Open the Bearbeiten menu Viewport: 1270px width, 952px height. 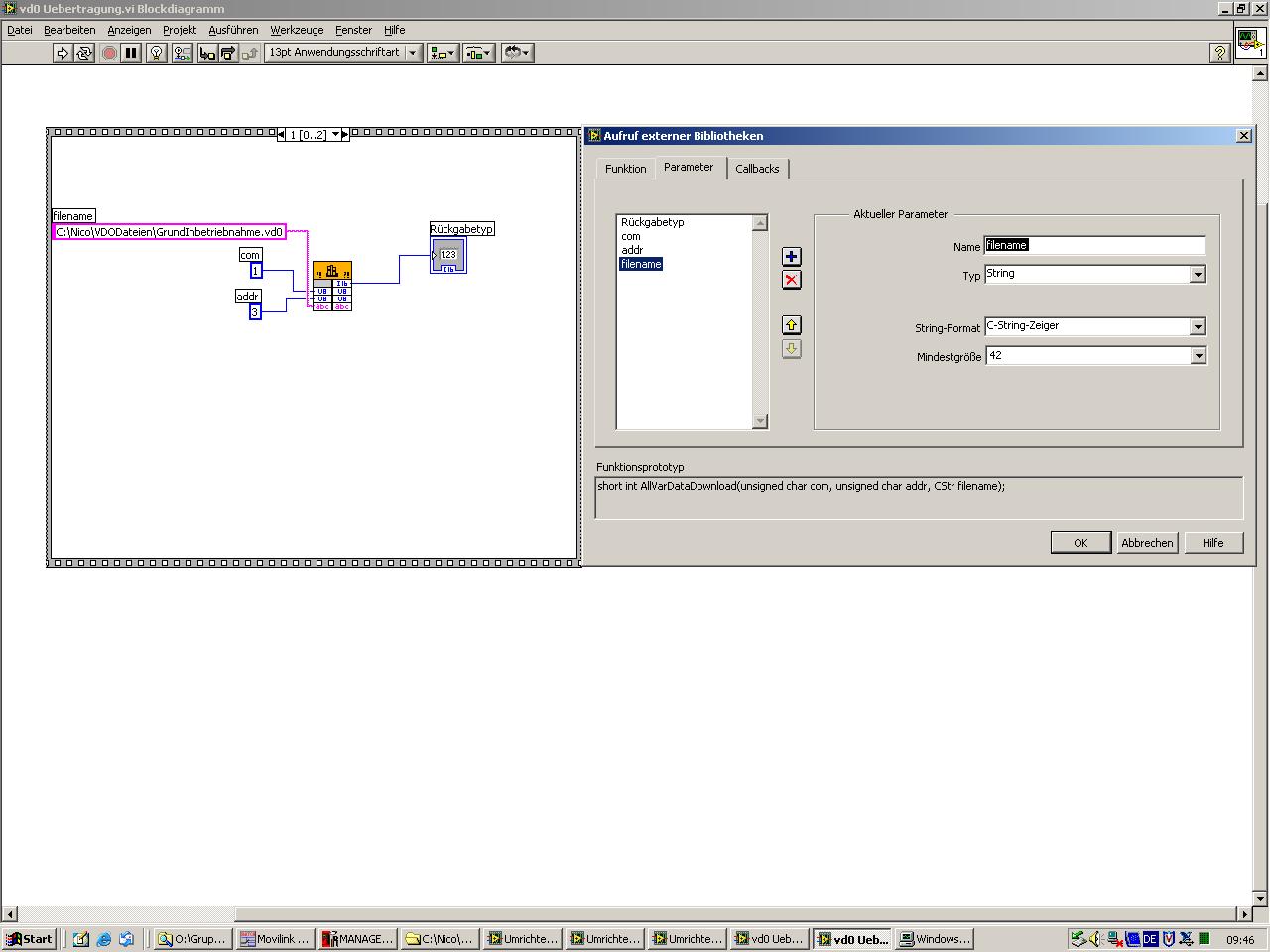[x=69, y=30]
